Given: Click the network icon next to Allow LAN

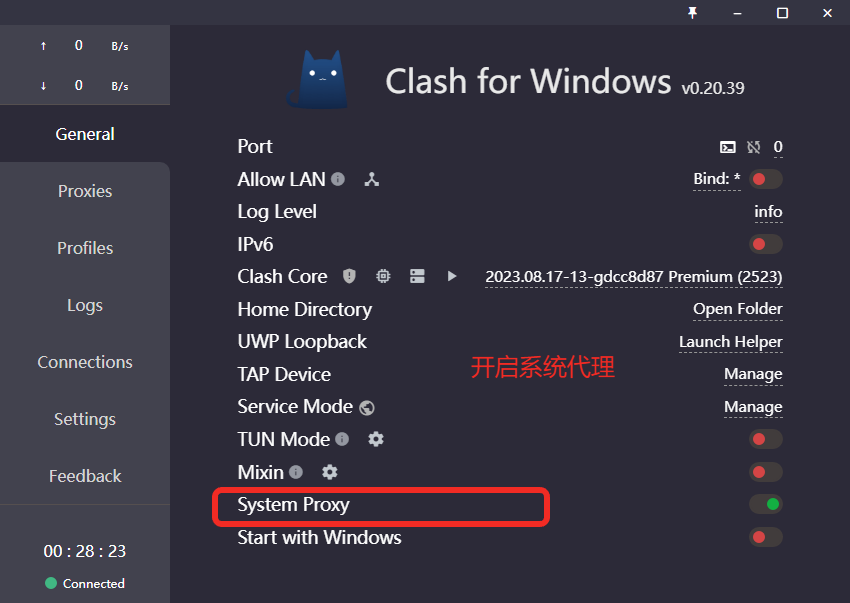Looking at the screenshot, I should click(x=370, y=179).
